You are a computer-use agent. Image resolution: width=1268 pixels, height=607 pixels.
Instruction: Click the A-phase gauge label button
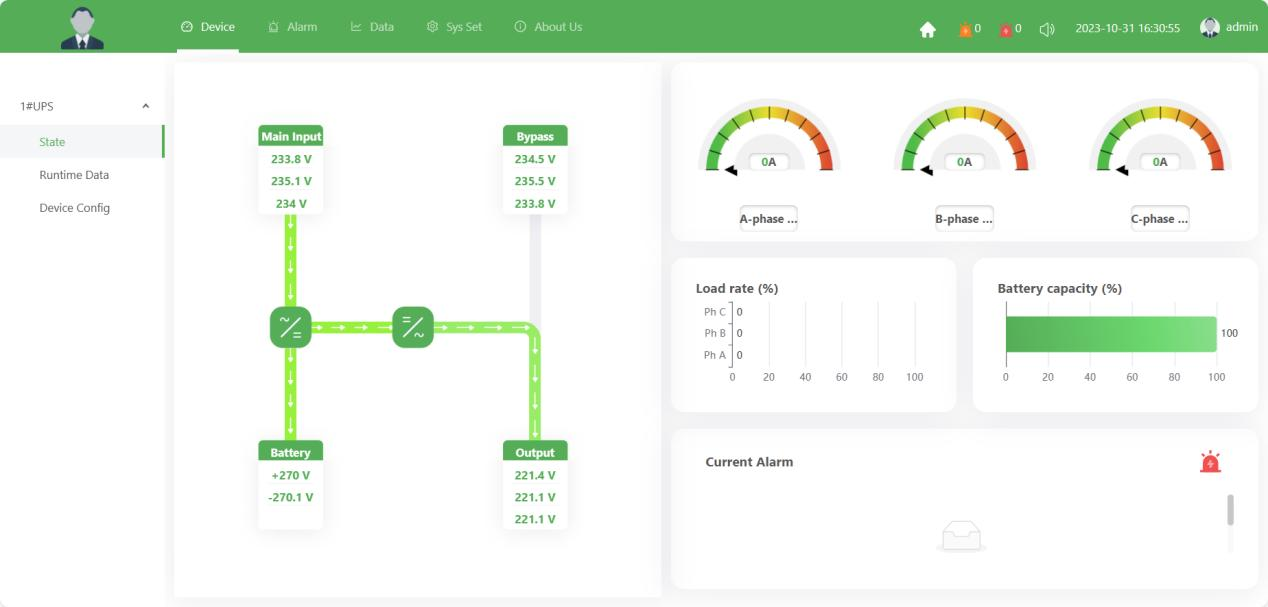coord(768,219)
